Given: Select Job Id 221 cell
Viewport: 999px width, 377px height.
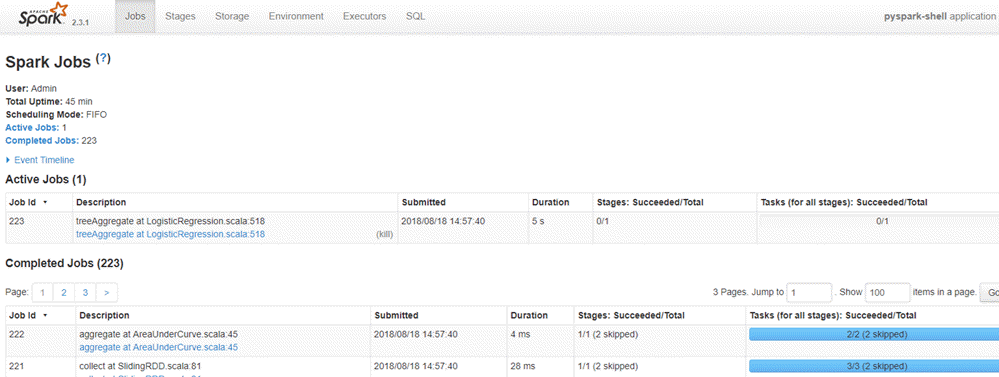Looking at the screenshot, I should coord(40,366).
